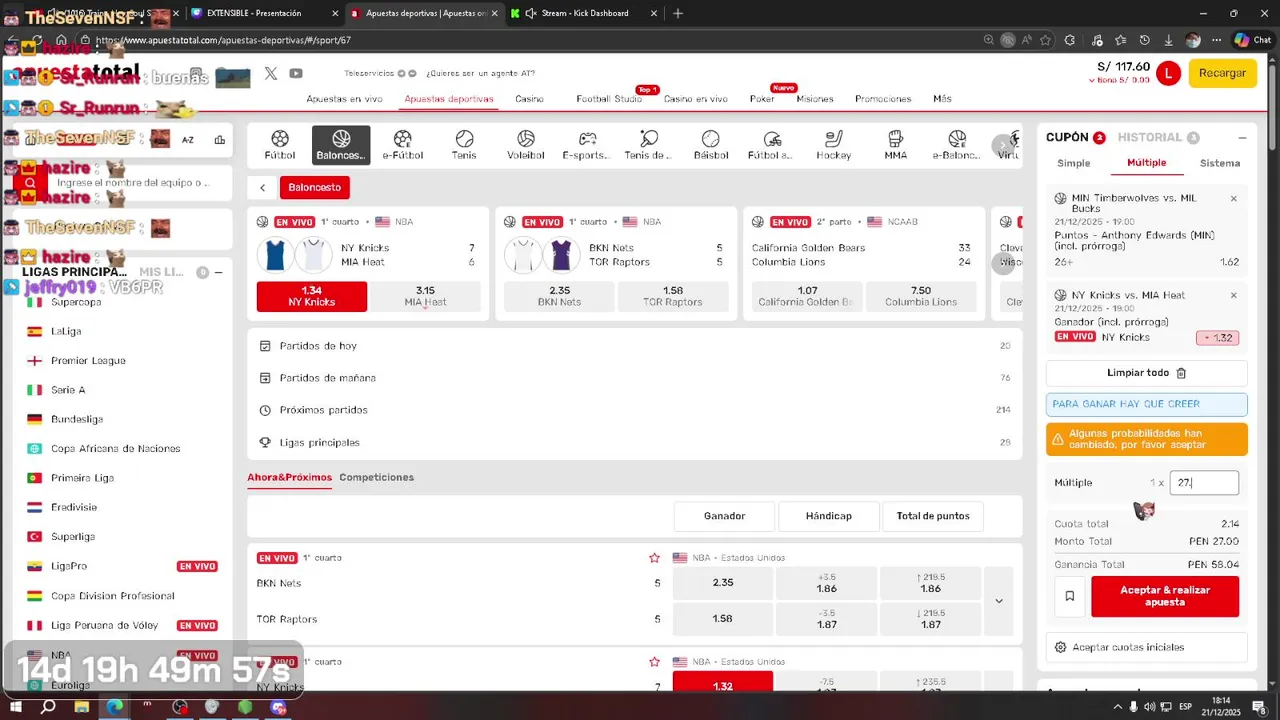Open the Misiones menu item
This screenshot has width=1280, height=720.
(x=814, y=99)
